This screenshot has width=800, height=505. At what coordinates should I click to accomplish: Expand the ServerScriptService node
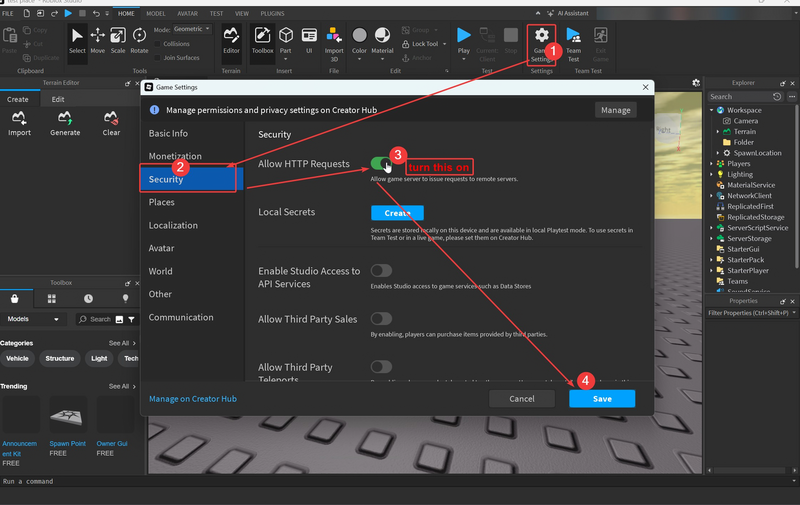[x=712, y=228]
